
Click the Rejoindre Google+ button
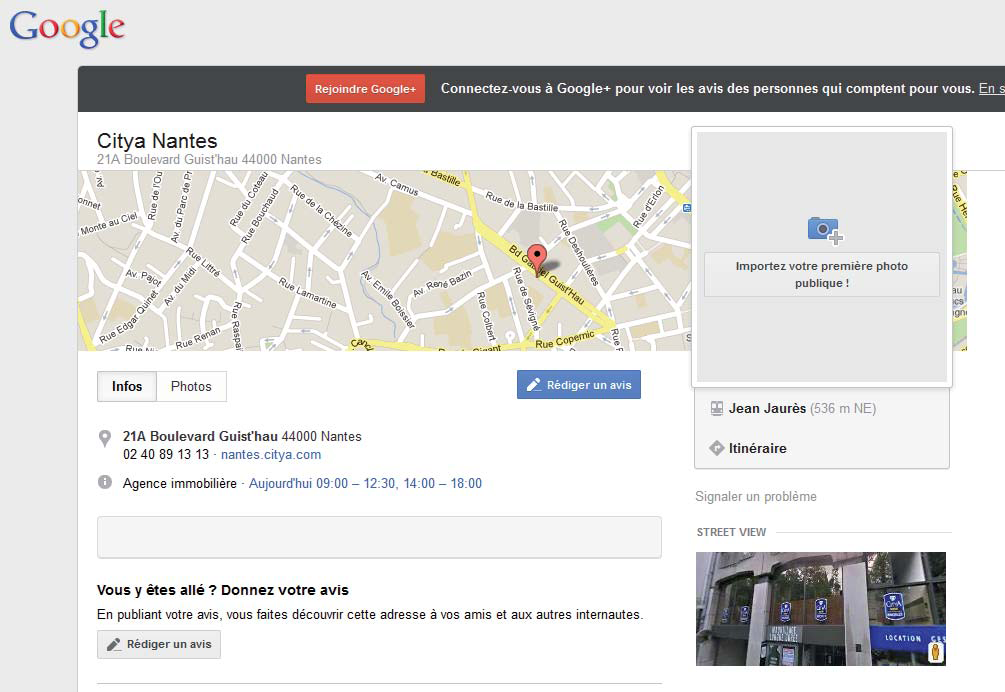click(365, 88)
